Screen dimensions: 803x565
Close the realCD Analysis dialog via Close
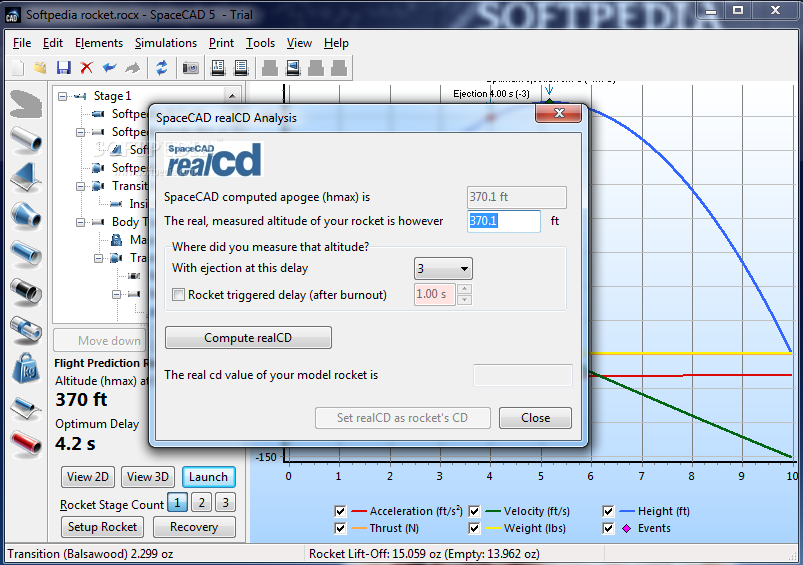[x=535, y=418]
